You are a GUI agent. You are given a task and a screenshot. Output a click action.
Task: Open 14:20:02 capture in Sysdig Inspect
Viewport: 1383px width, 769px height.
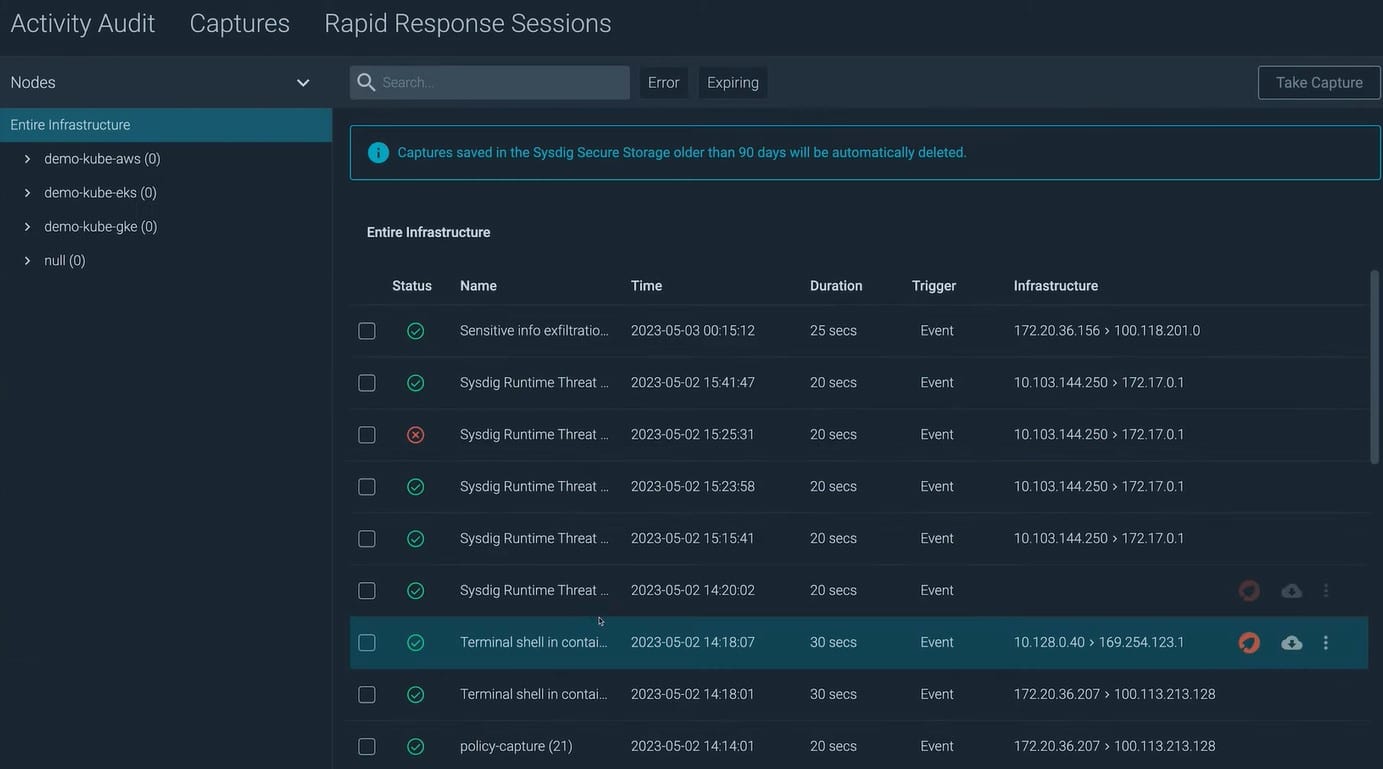point(1249,591)
